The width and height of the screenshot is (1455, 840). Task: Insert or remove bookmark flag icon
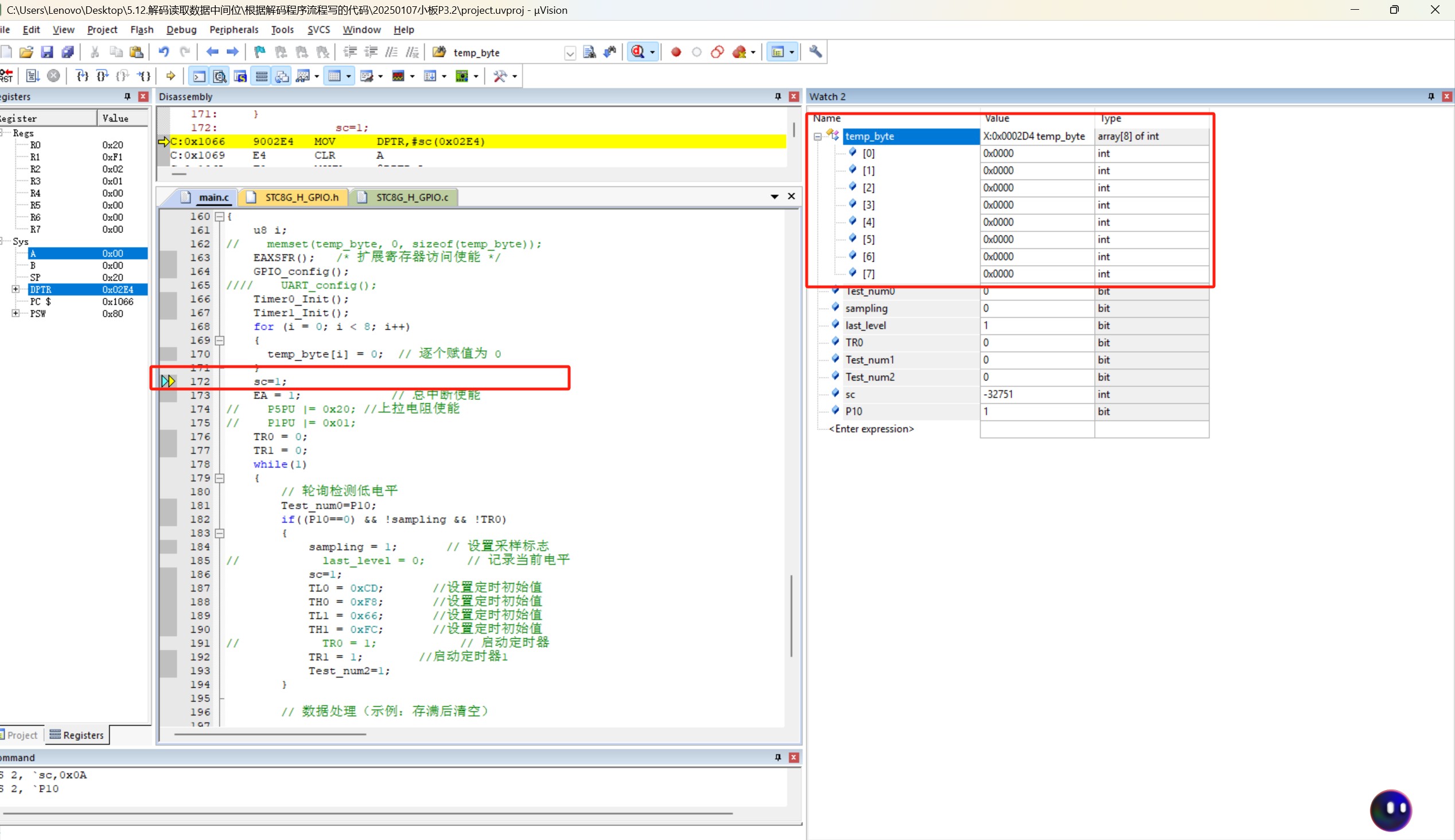260,53
